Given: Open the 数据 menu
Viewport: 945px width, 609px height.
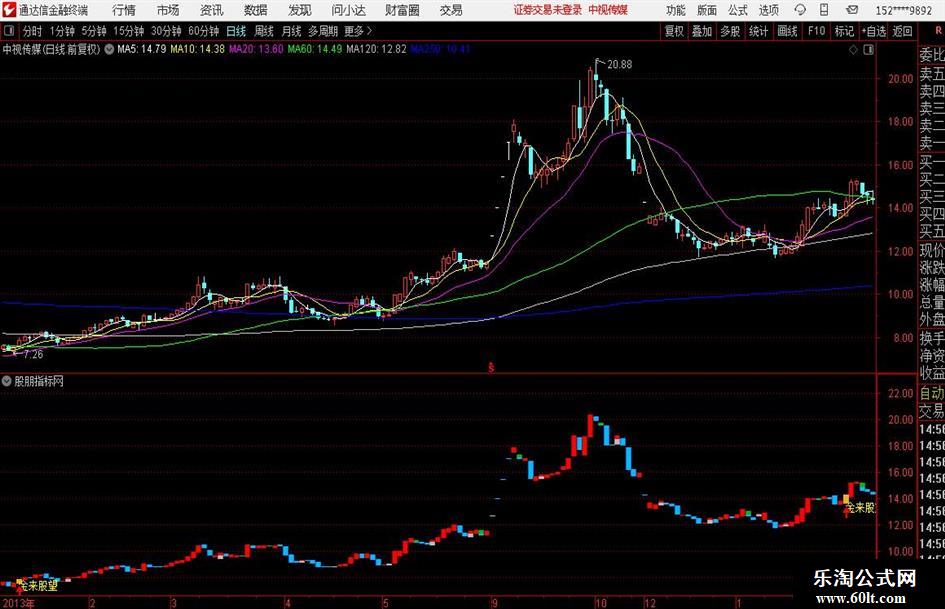Looking at the screenshot, I should click(256, 10).
